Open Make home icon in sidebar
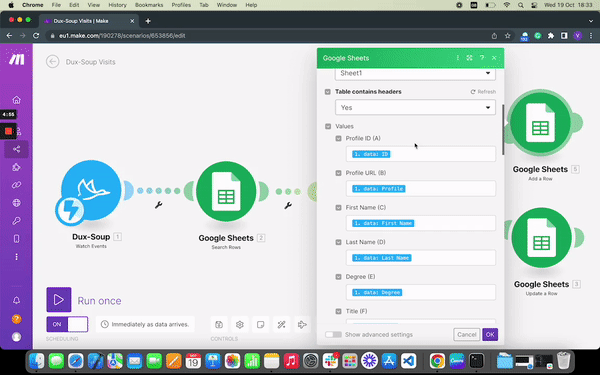The width and height of the screenshot is (600, 375). click(x=16, y=100)
